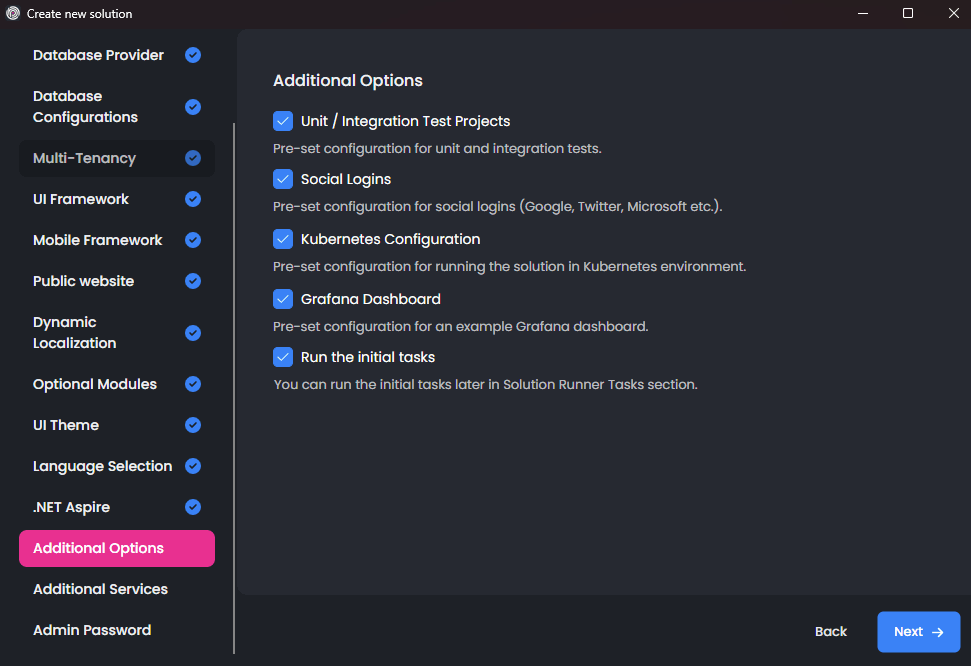Click the checkmark icon beside Optional Modules
971x666 pixels.
(x=192, y=384)
